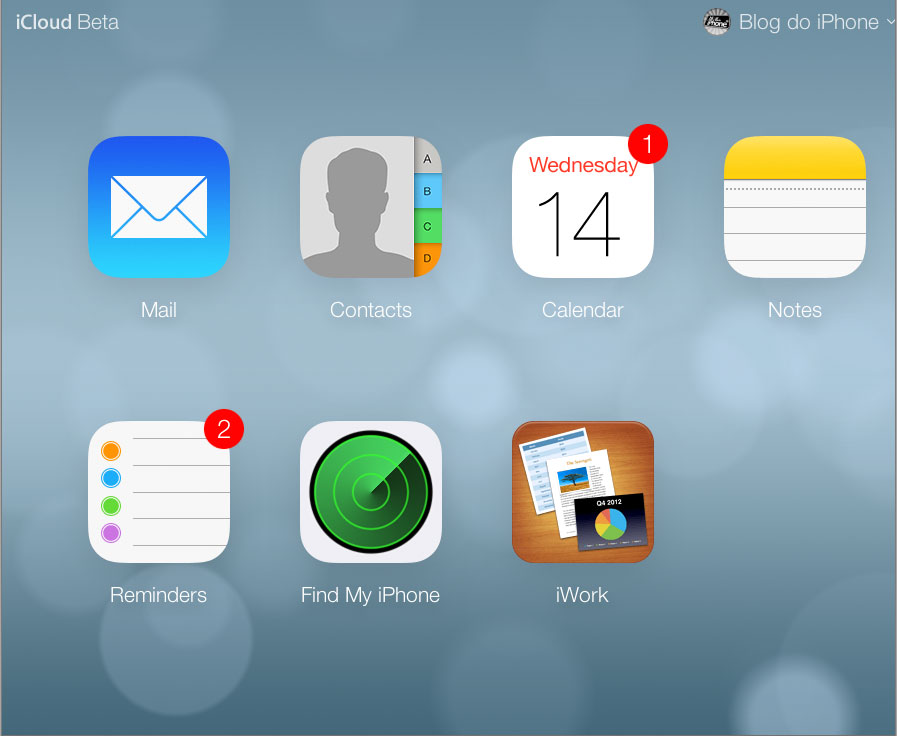Click the Reminders notification badge 2
Screen dimensions: 897x736
224,429
